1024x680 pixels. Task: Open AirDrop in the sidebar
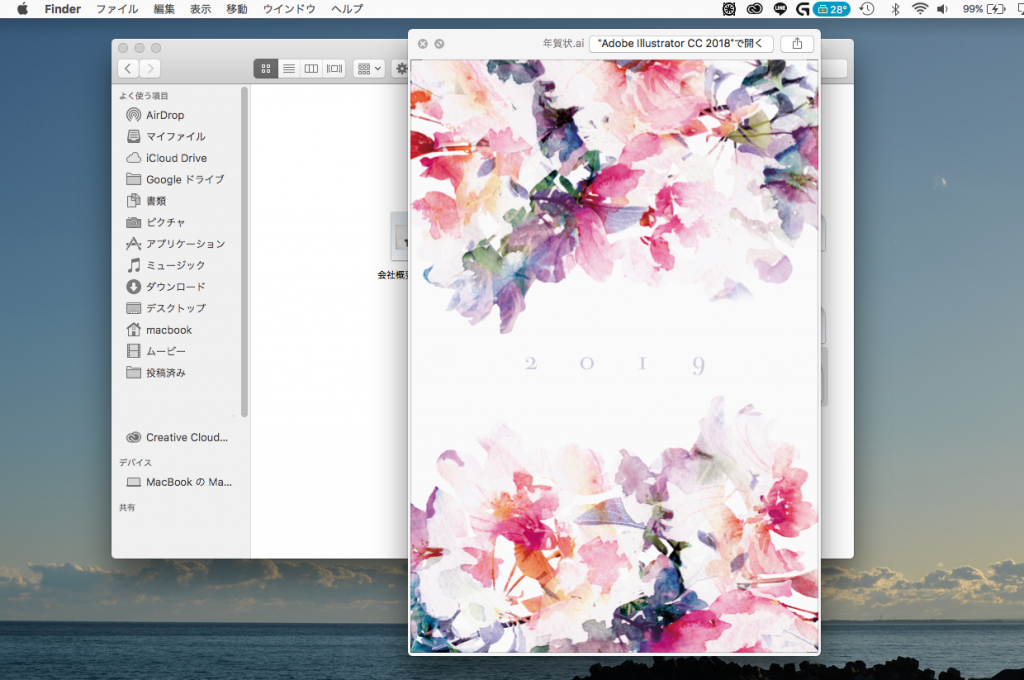[x=165, y=115]
